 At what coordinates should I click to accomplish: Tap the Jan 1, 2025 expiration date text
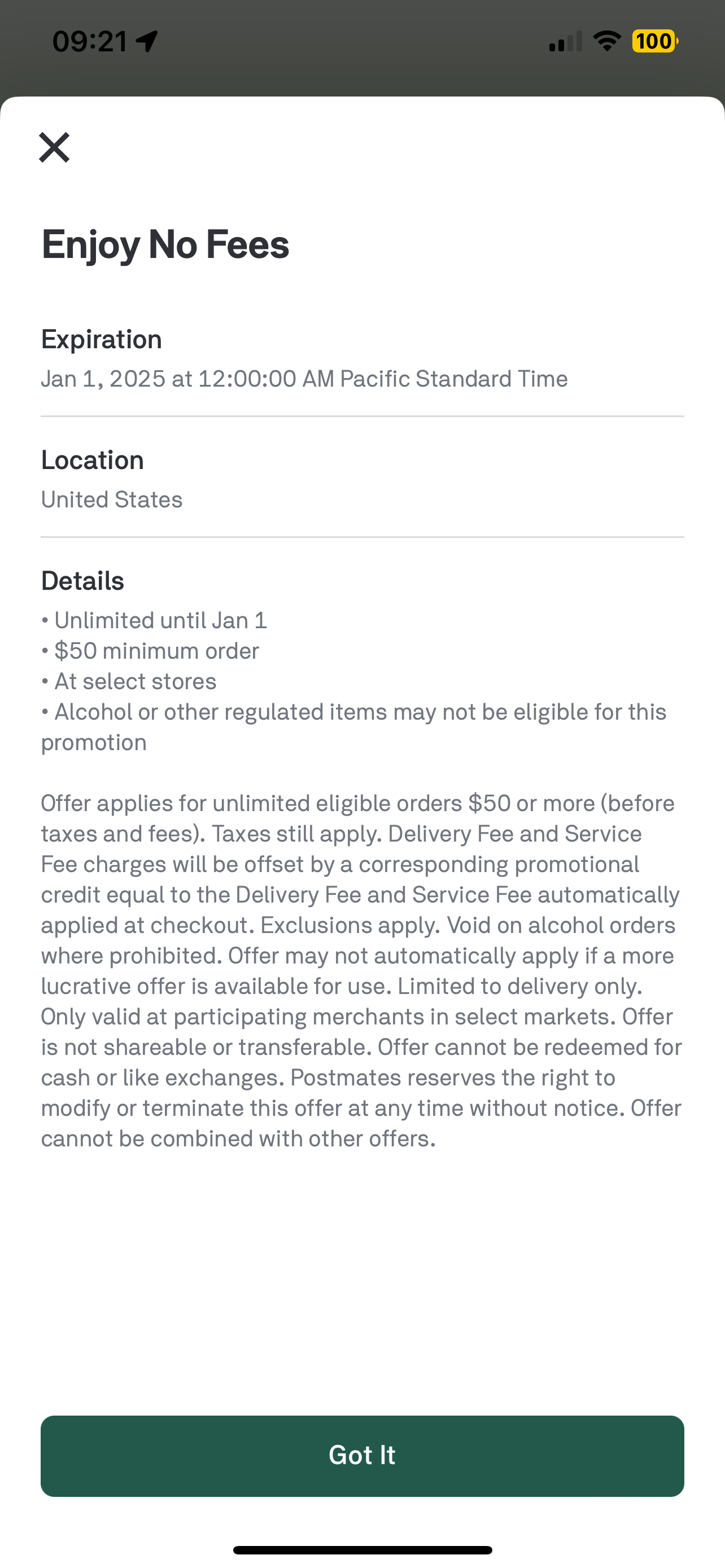click(x=304, y=379)
